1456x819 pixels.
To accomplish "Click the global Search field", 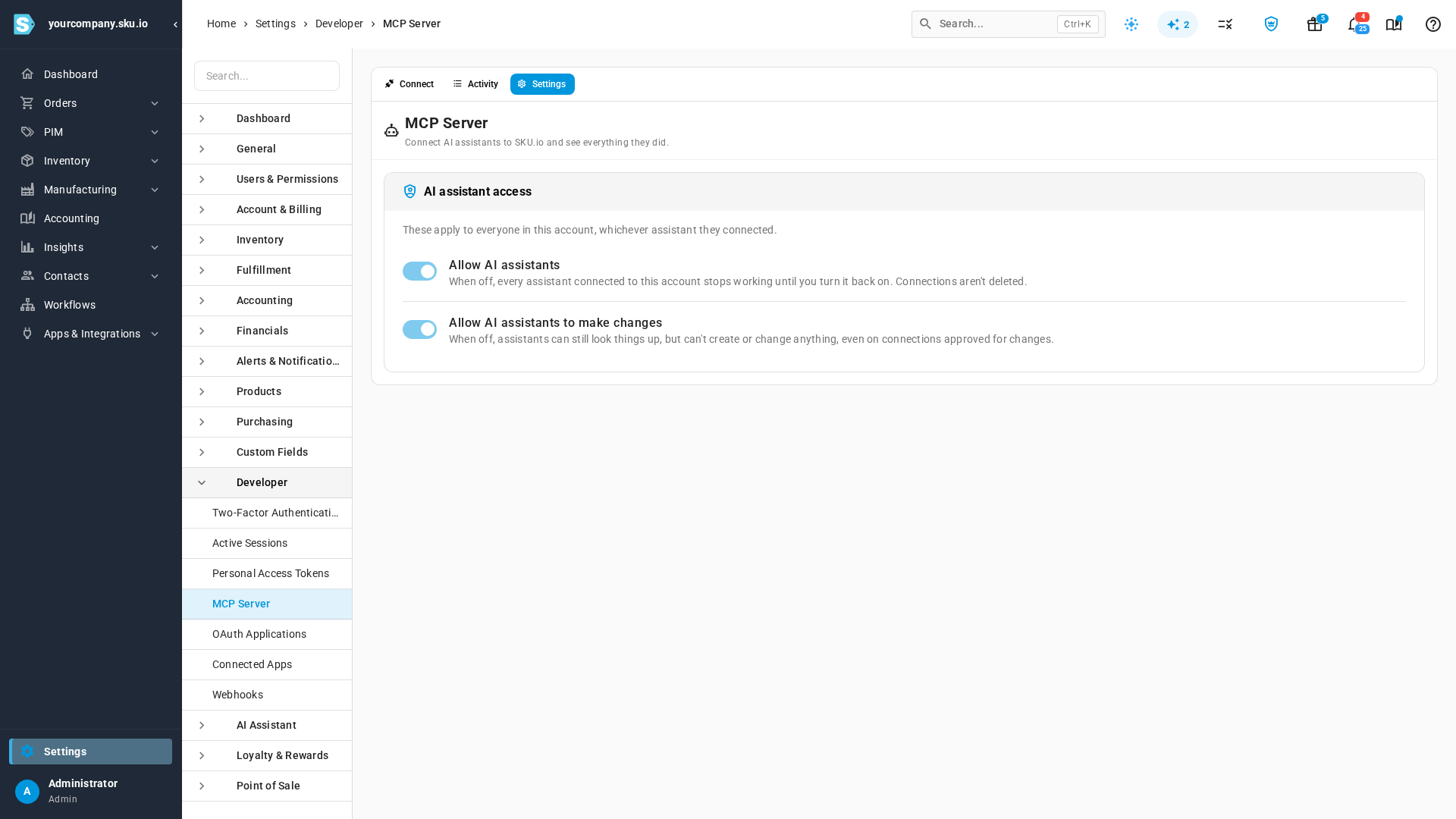I will tap(1009, 24).
